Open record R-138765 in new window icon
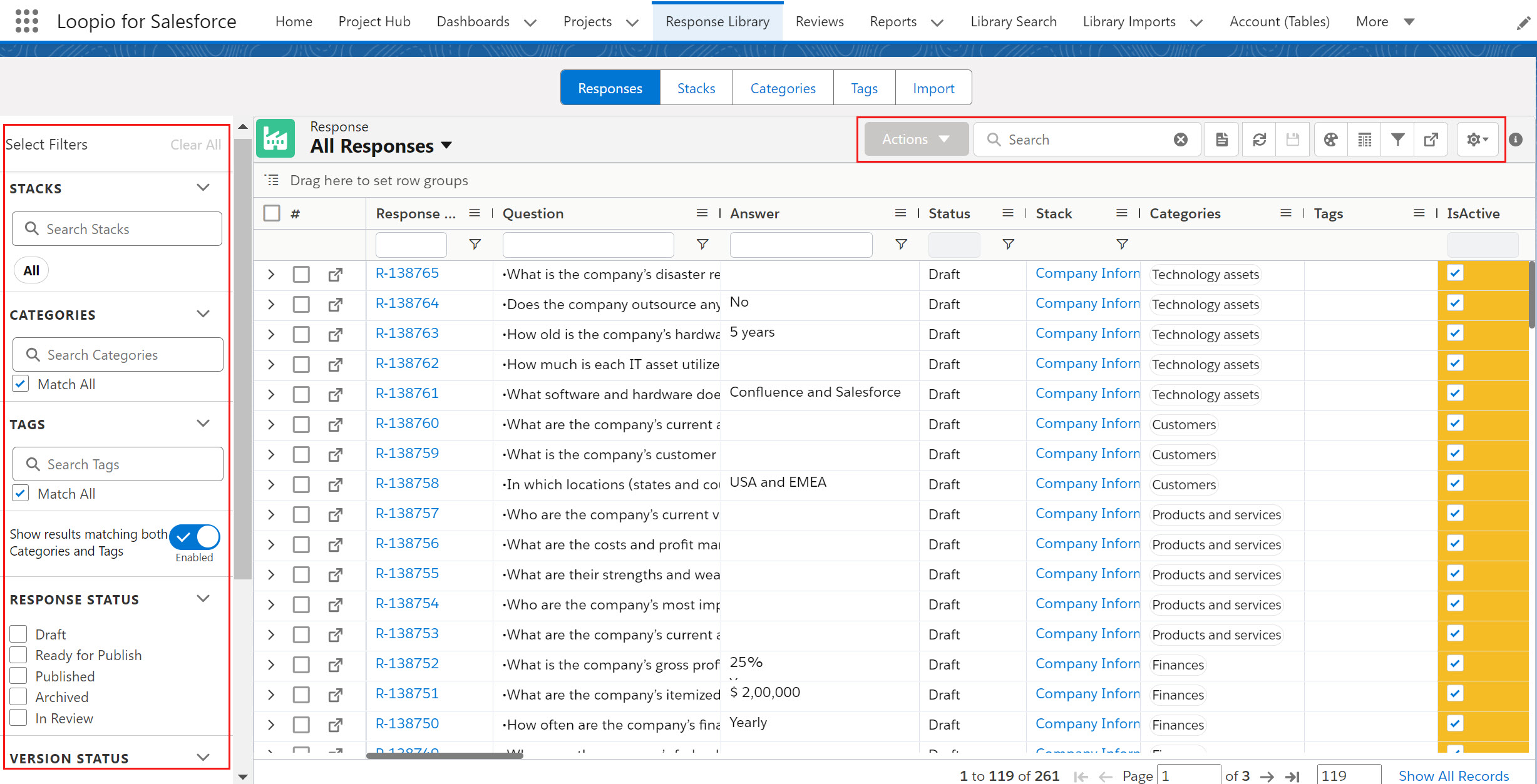The height and width of the screenshot is (784, 1537). point(336,274)
